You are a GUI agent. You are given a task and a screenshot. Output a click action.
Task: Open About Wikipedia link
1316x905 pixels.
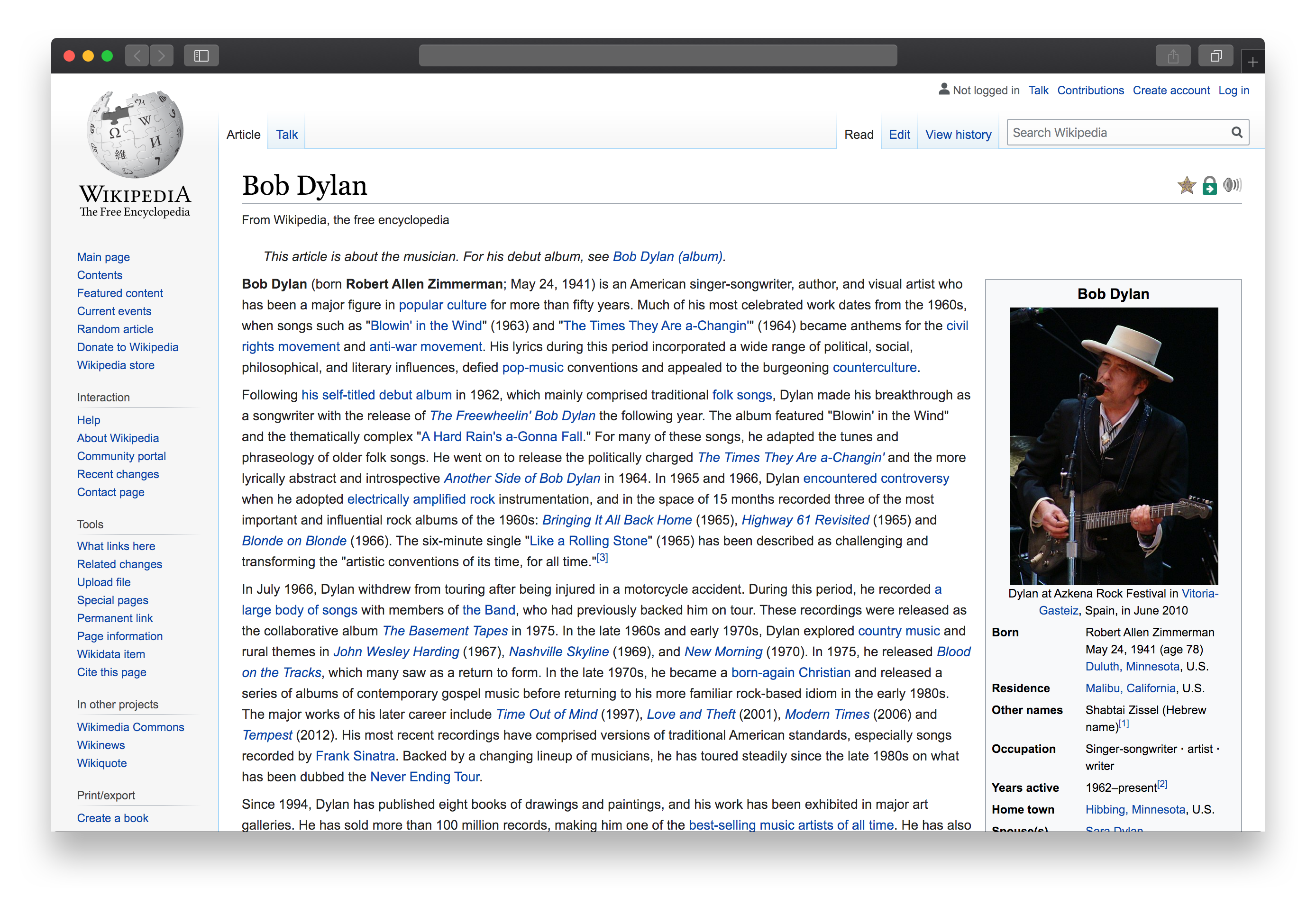click(x=118, y=438)
